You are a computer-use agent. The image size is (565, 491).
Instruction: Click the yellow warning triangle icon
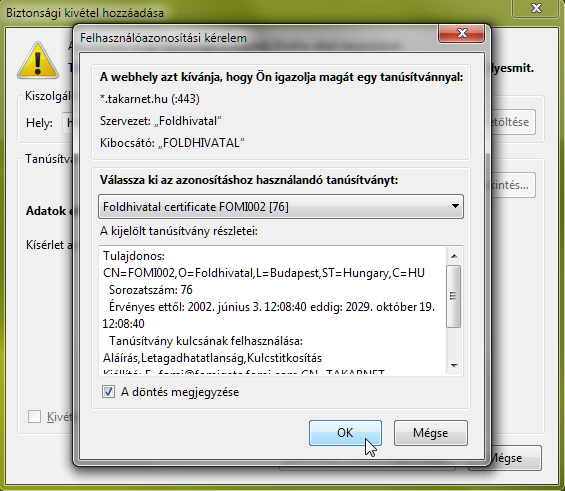pyautogui.click(x=37, y=61)
